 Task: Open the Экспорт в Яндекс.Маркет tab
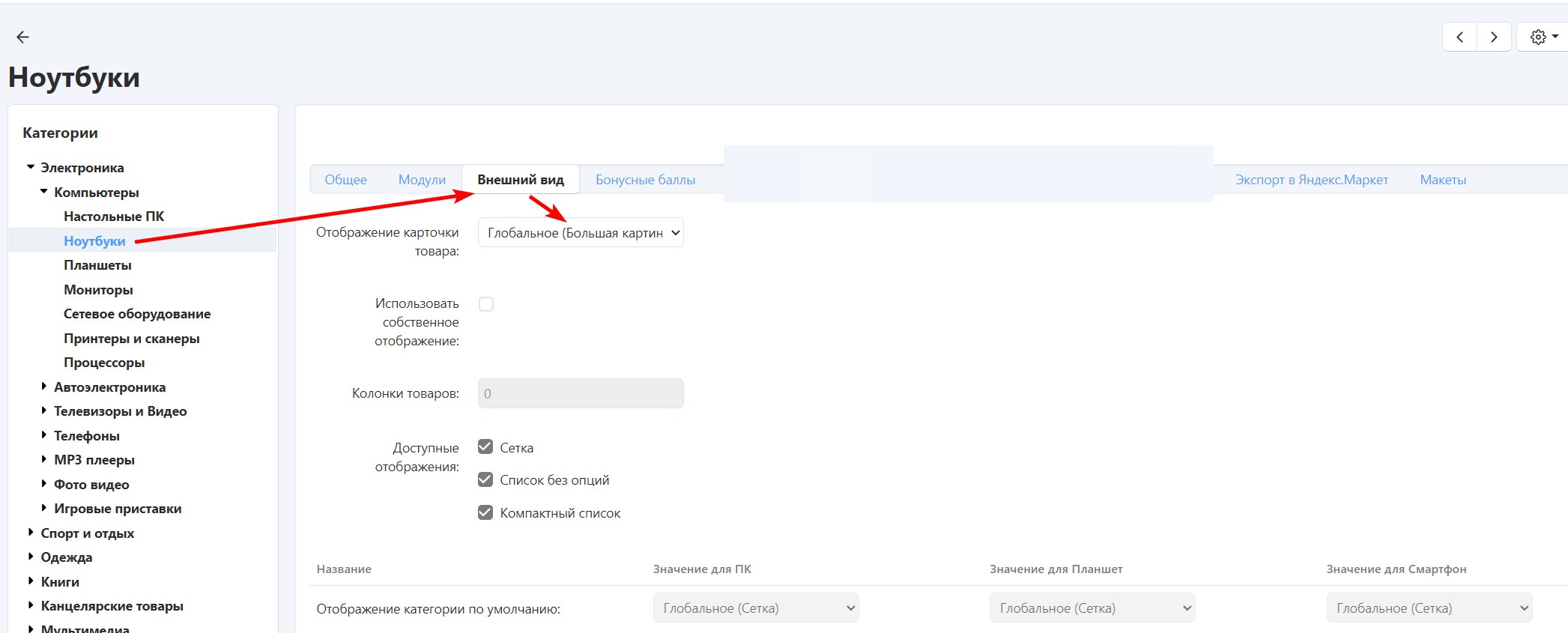point(1311,180)
